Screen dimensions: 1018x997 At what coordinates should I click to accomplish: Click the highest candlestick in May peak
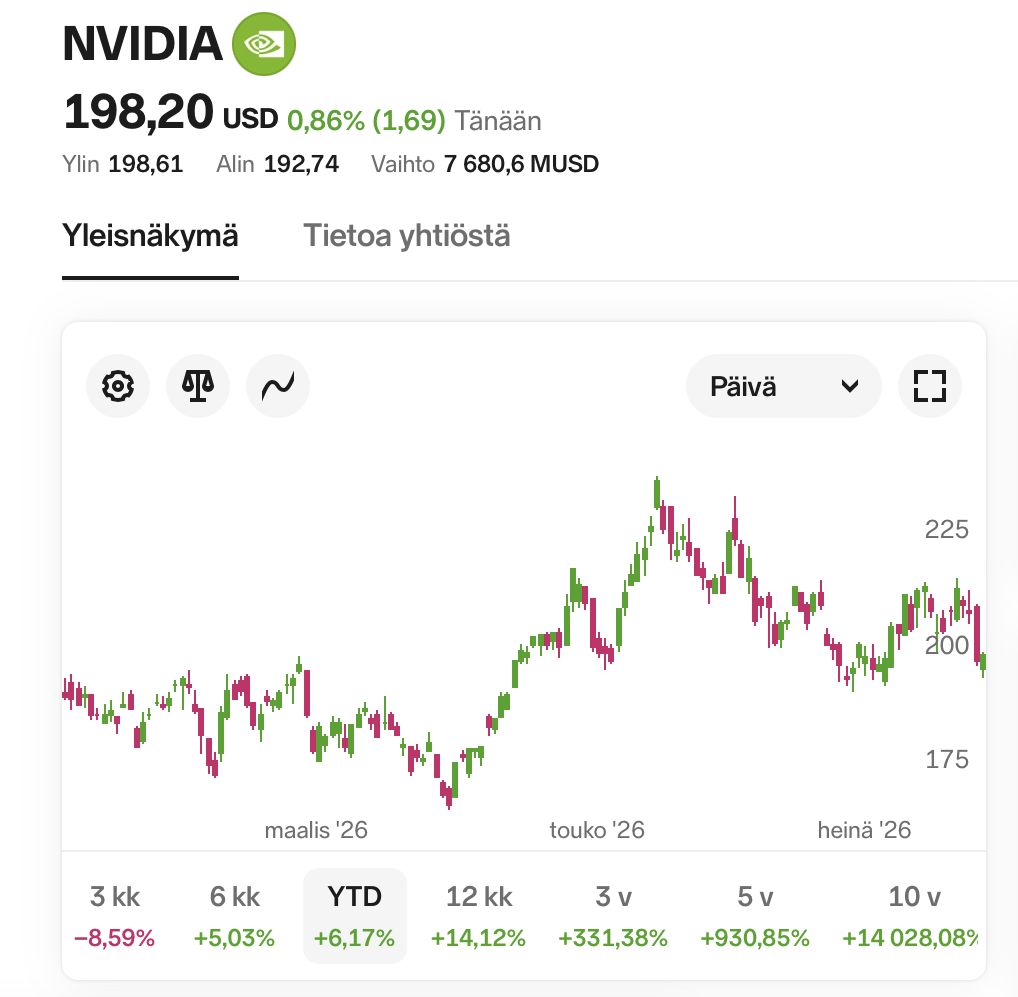pos(657,493)
